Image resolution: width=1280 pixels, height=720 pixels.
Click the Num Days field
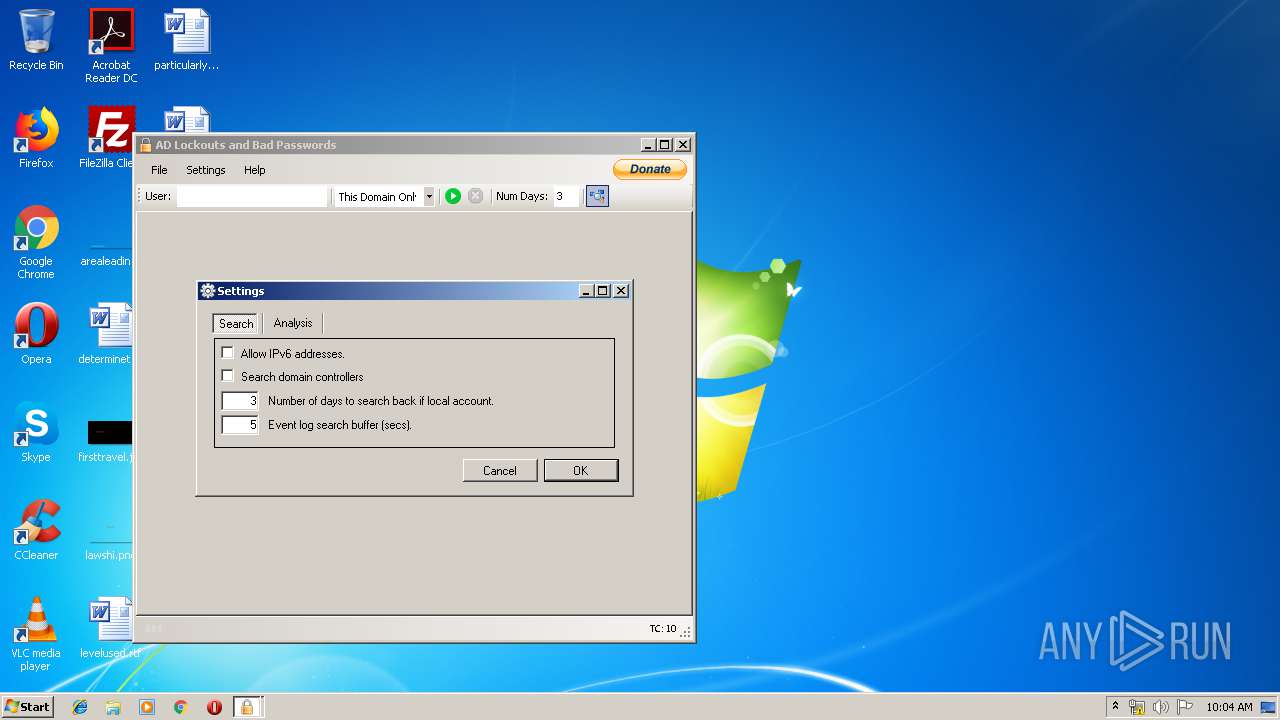pyautogui.click(x=566, y=197)
